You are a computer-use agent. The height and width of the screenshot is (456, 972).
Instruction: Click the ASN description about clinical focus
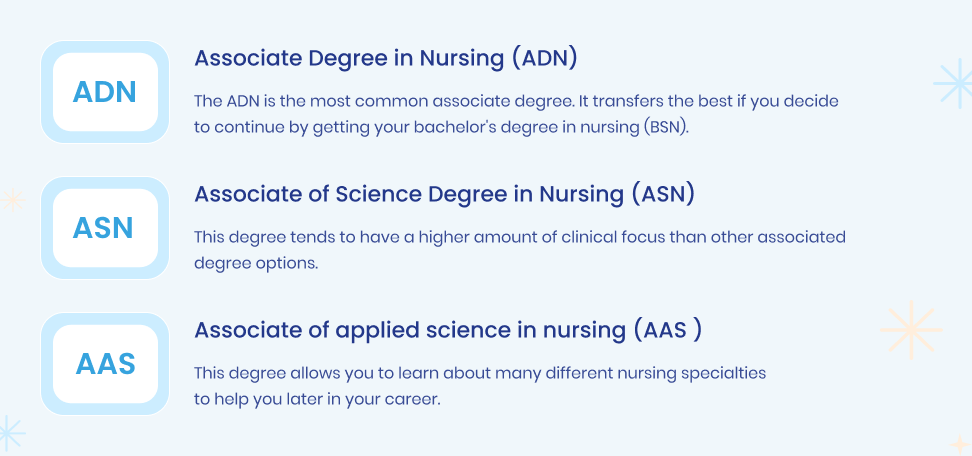[520, 250]
